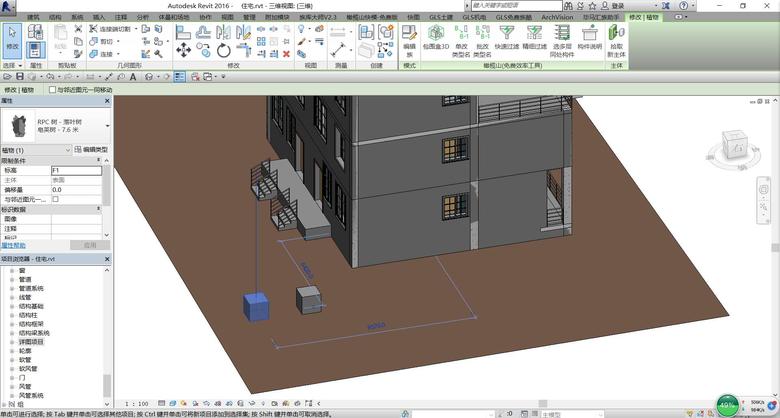This screenshot has width=780, height=418.
Task: Select the Modify arrow tool
Action: click(x=12, y=37)
